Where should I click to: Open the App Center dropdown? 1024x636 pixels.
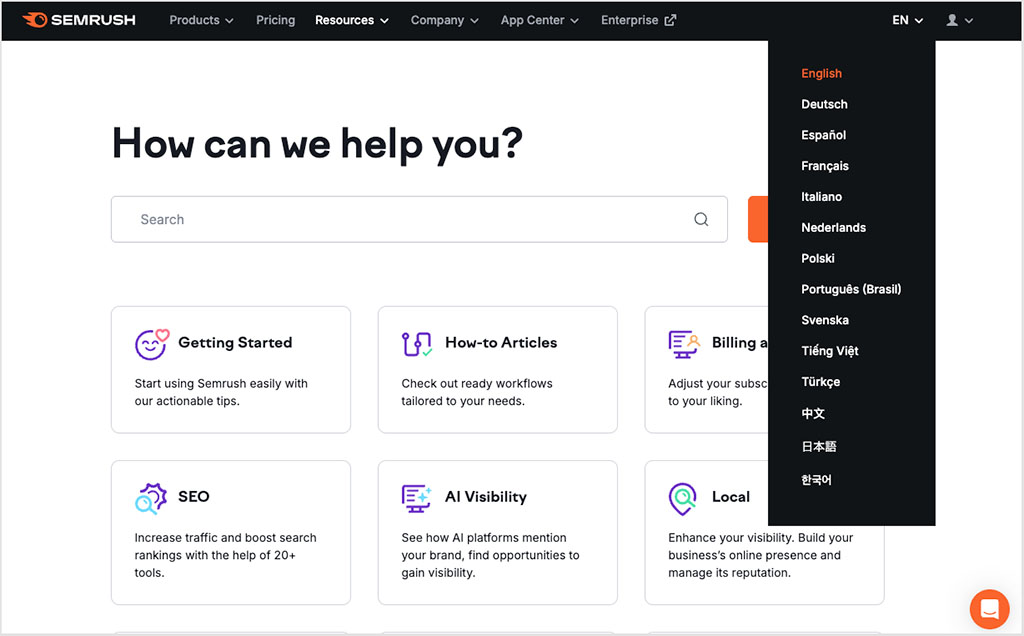(539, 20)
